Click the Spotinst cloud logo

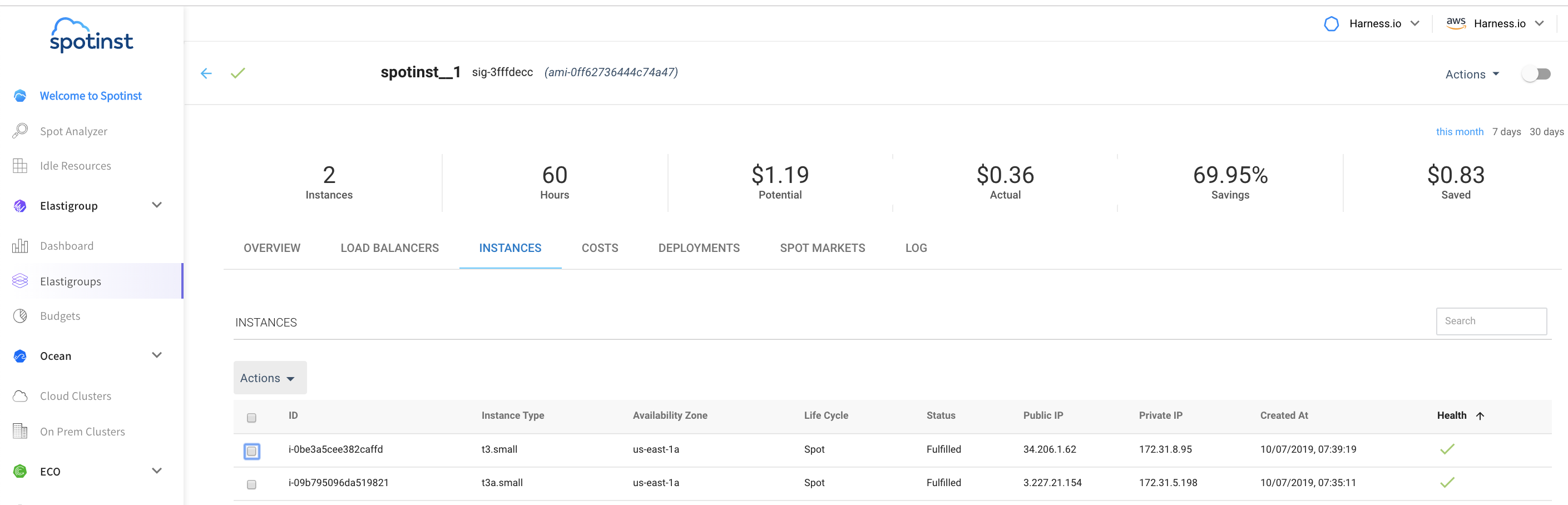(x=91, y=35)
